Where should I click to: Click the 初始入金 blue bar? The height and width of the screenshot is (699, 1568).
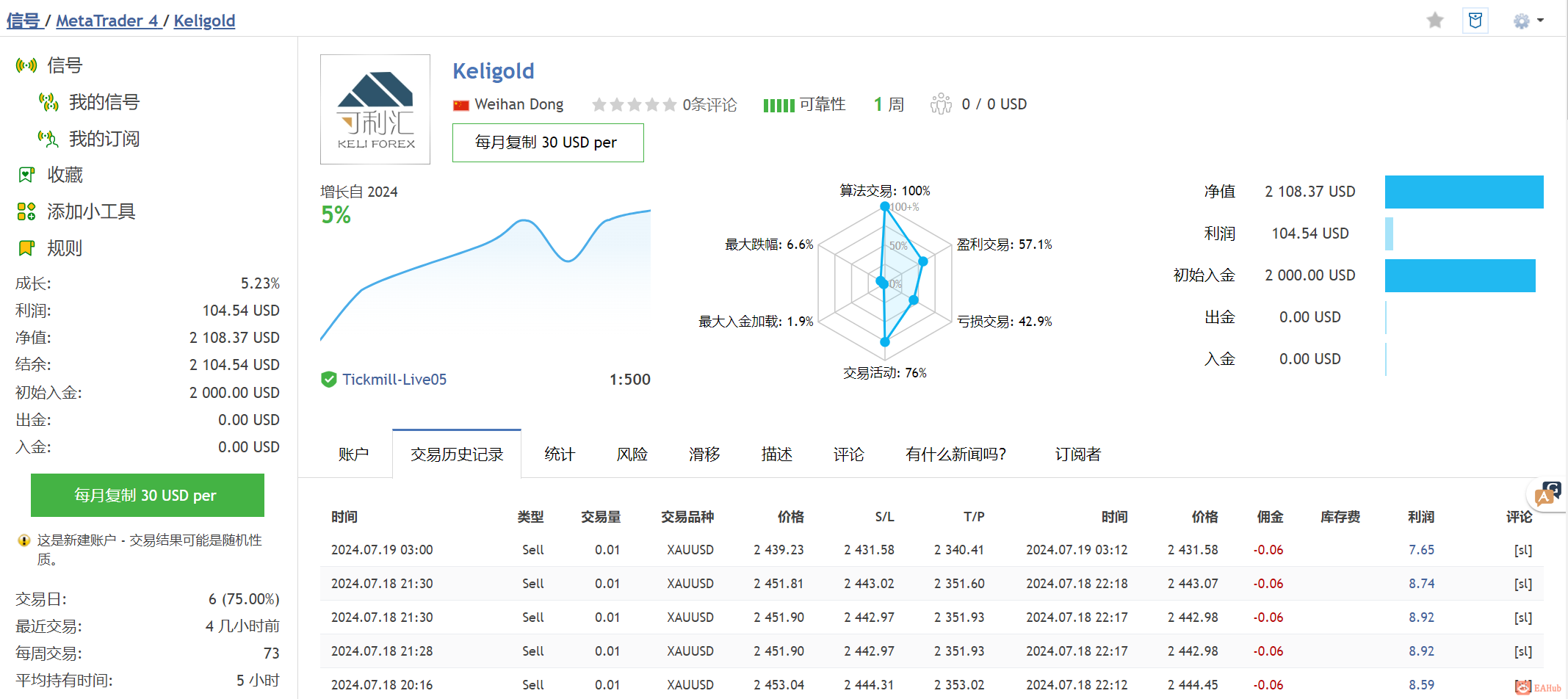(x=1460, y=275)
